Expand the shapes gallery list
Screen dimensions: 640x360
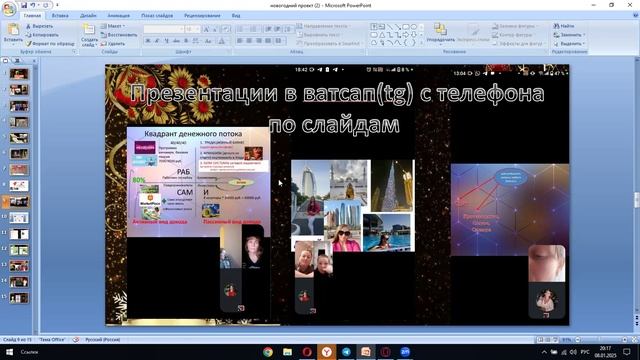pos(422,43)
